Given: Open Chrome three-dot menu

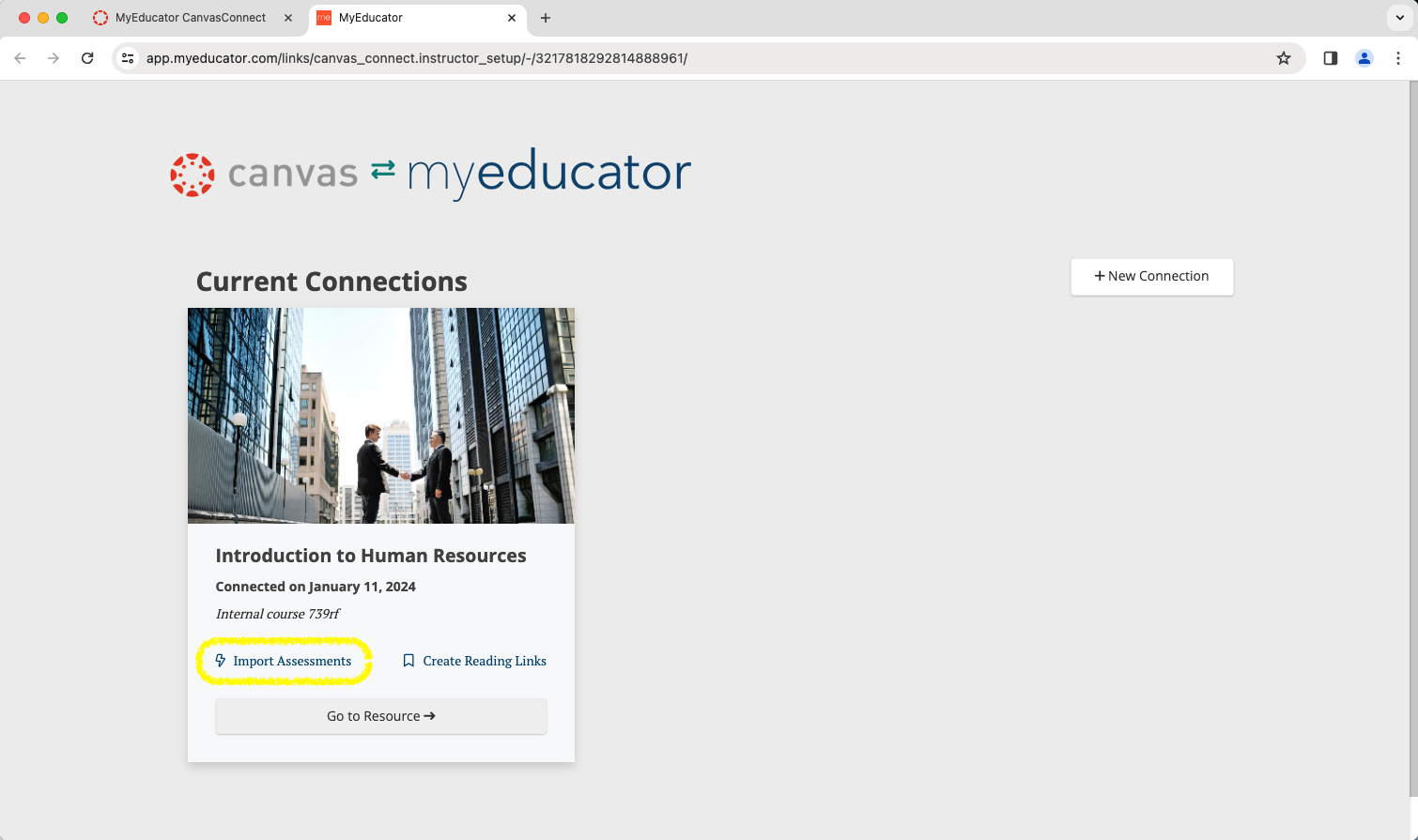Looking at the screenshot, I should 1398,58.
